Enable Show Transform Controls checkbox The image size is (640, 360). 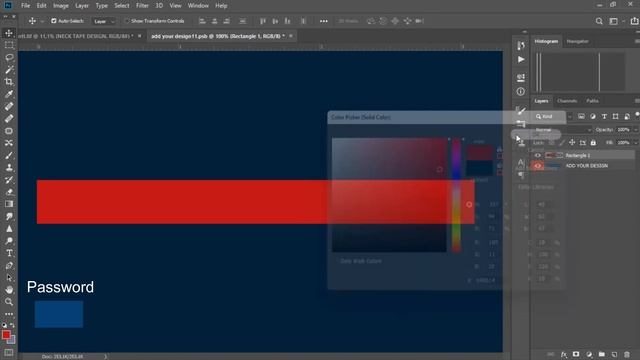[x=127, y=21]
